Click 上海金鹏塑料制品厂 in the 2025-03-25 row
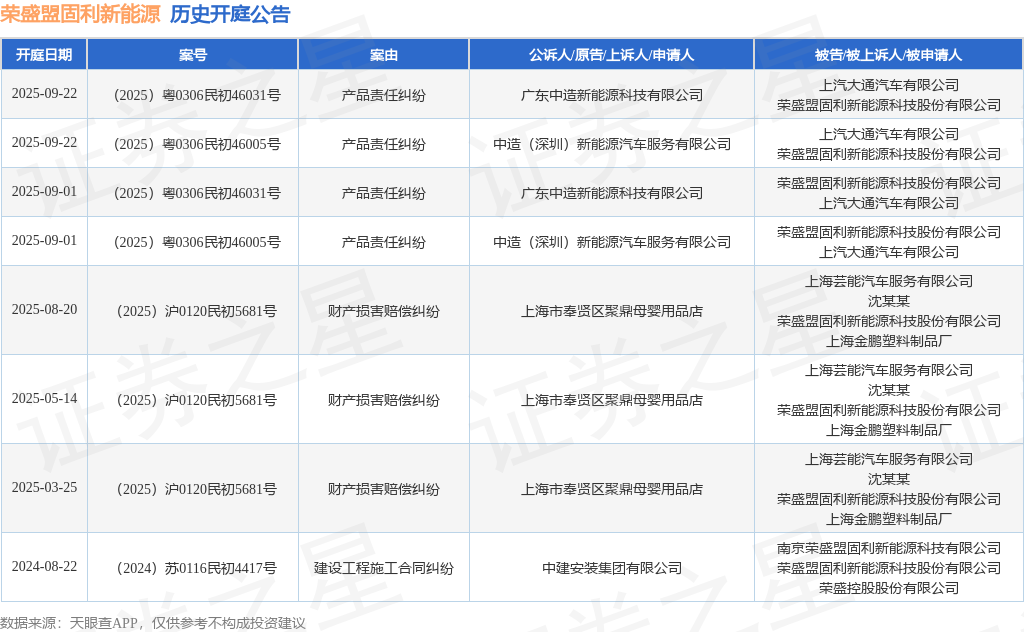Viewport: 1024px width, 632px height. click(x=888, y=519)
